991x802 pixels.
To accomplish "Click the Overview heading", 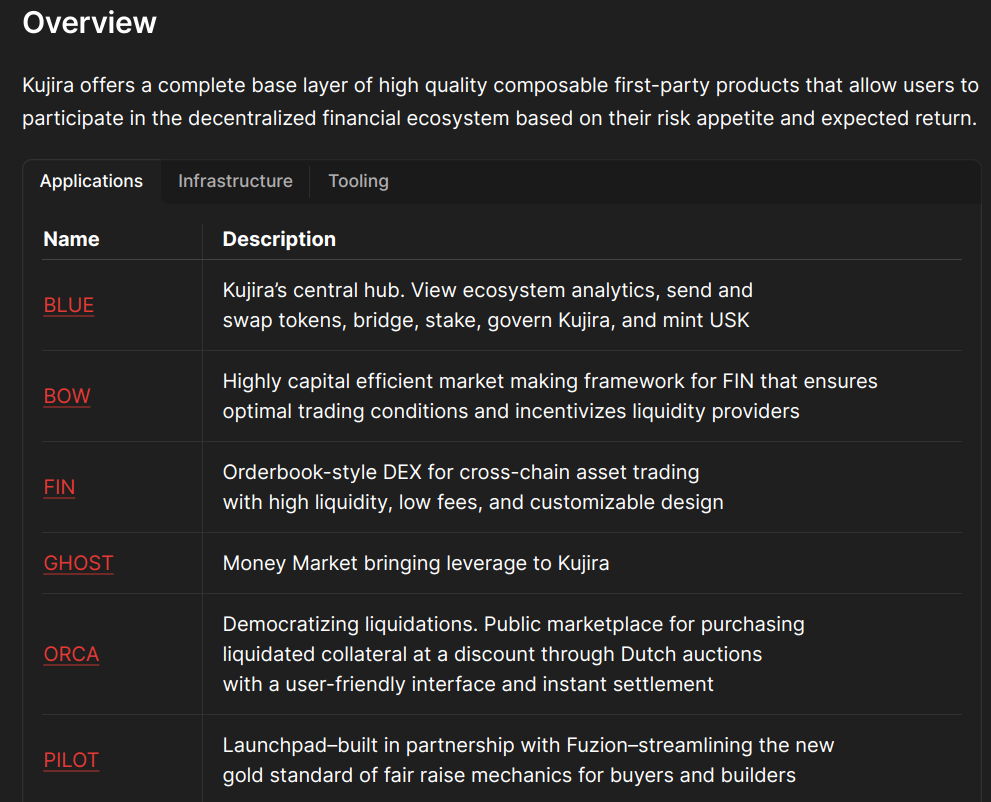I will [x=89, y=23].
